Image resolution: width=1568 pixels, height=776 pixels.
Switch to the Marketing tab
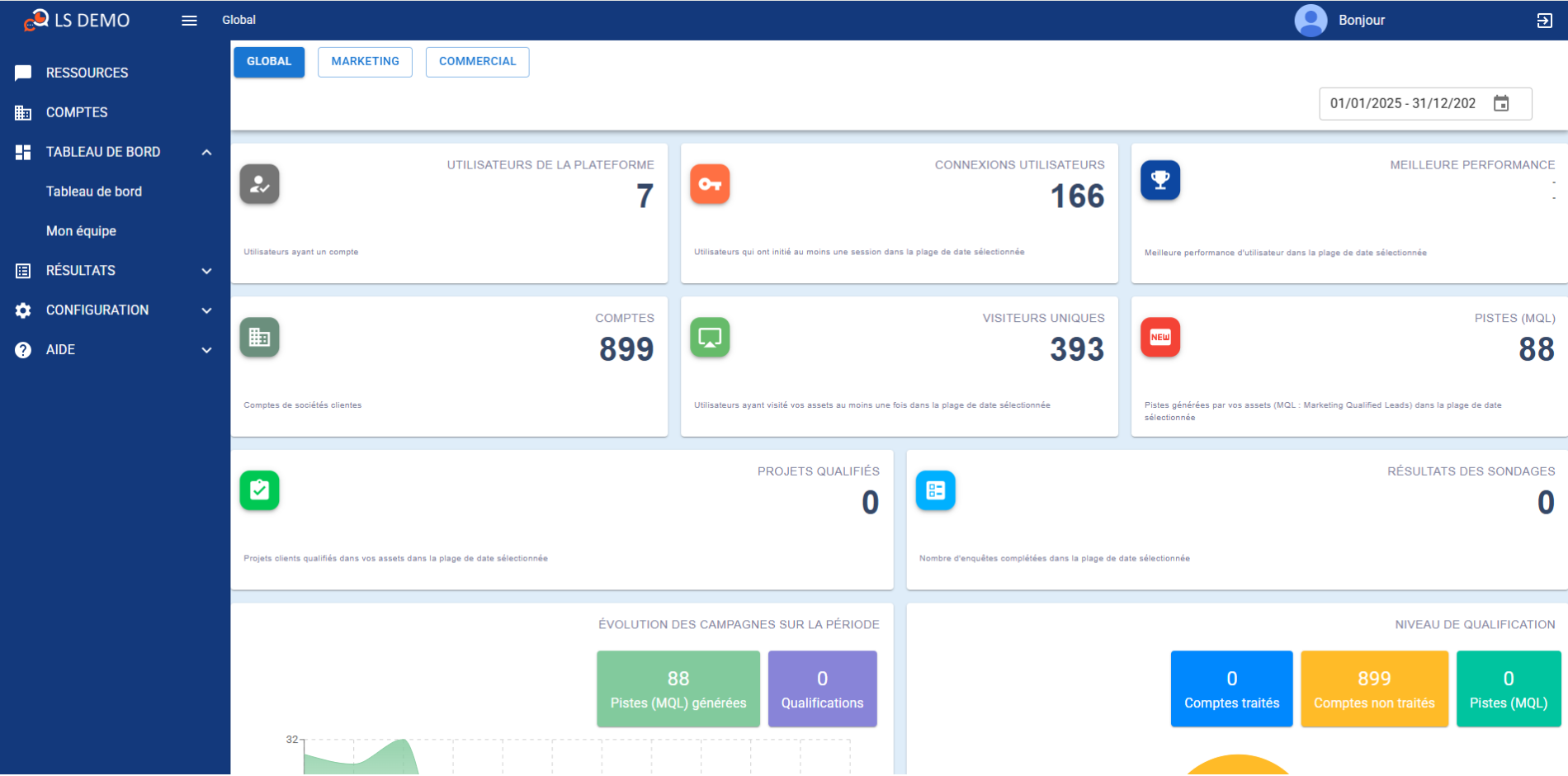(x=365, y=62)
